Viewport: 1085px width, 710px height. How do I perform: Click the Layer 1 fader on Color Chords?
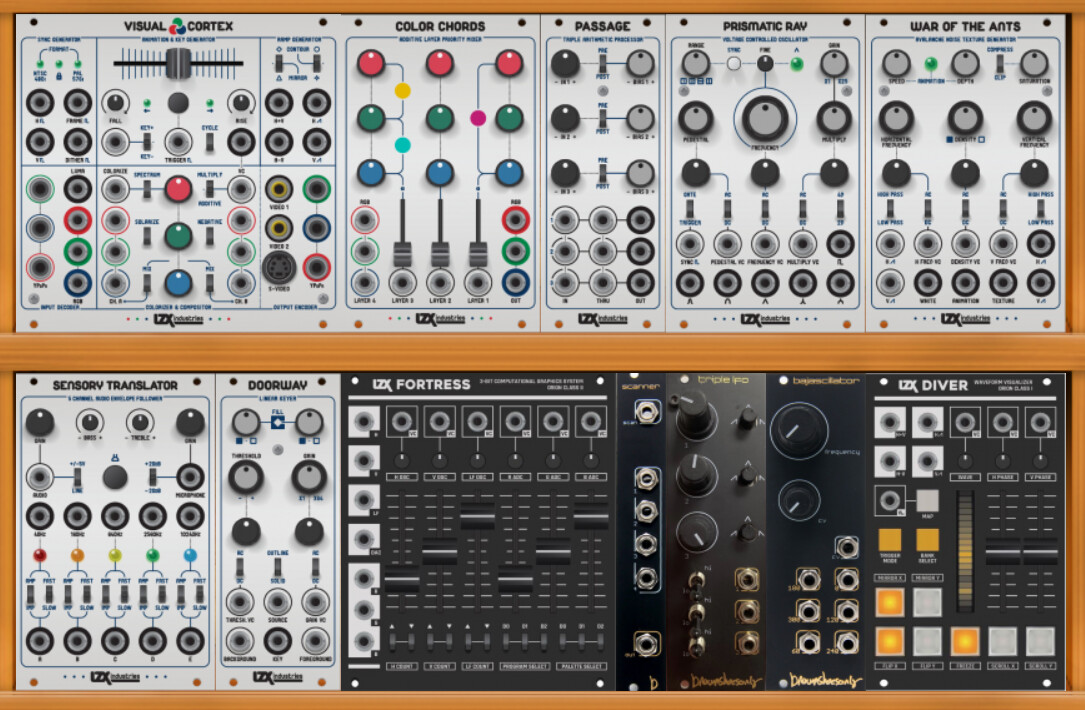click(477, 253)
